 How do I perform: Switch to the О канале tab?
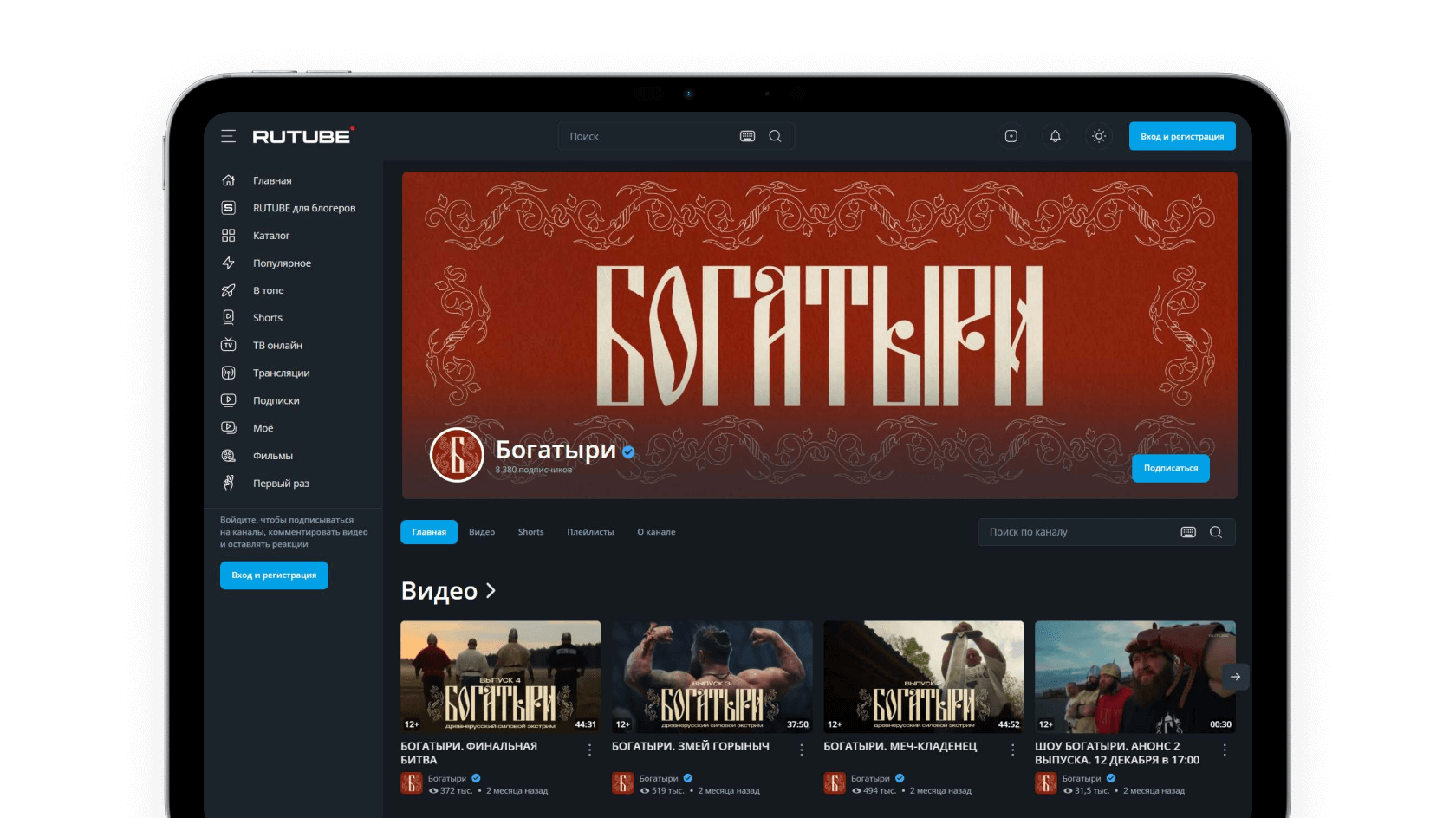coord(656,532)
